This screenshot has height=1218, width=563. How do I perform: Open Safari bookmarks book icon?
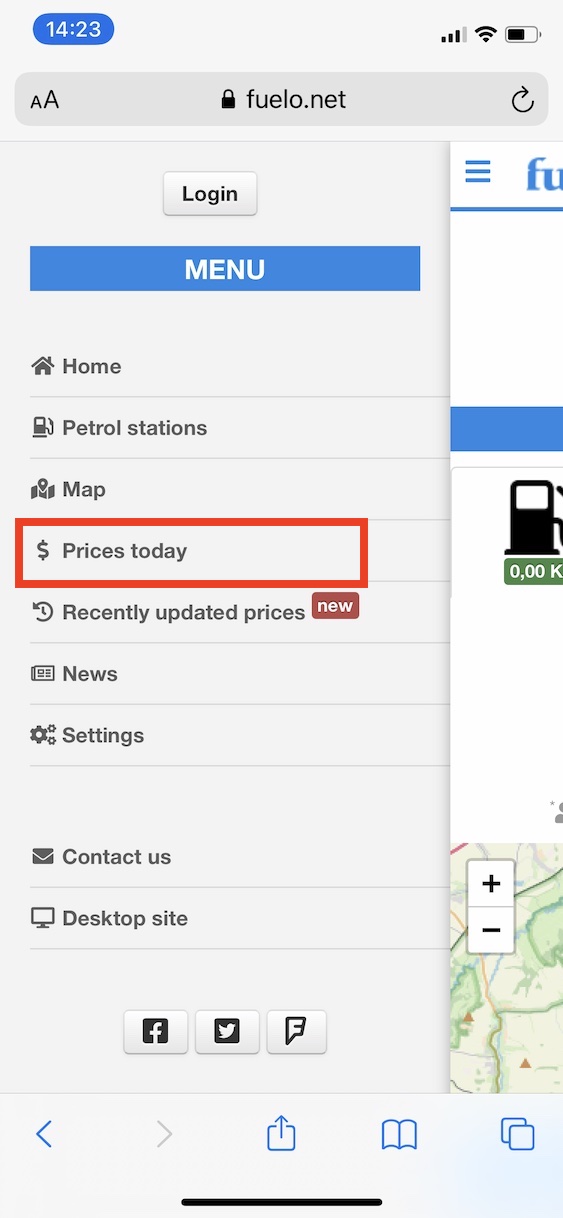pyautogui.click(x=399, y=1134)
